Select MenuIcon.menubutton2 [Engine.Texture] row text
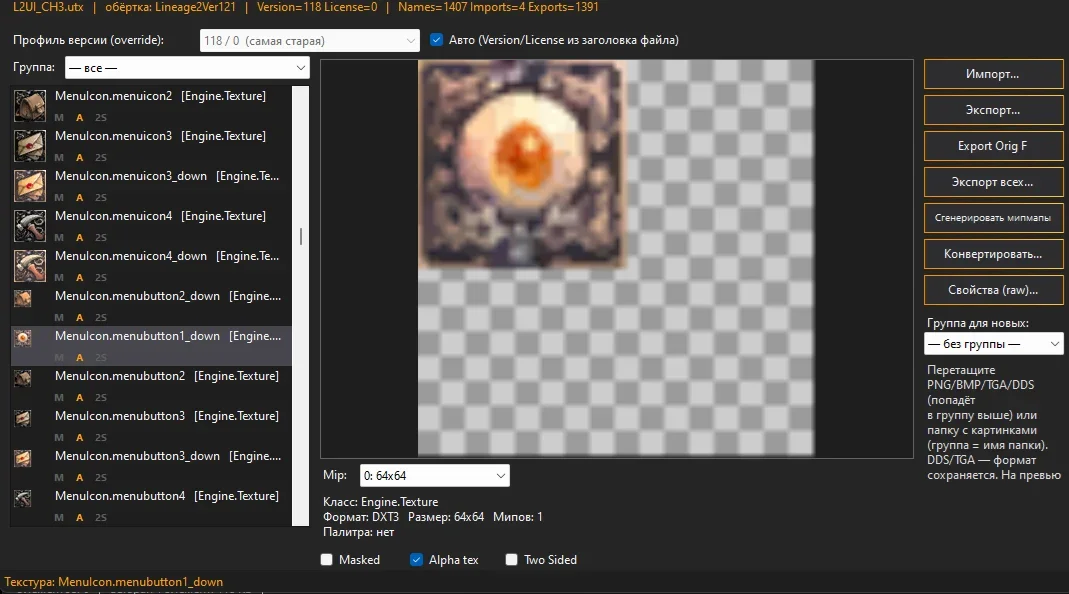This screenshot has width=1069, height=594. click(167, 376)
